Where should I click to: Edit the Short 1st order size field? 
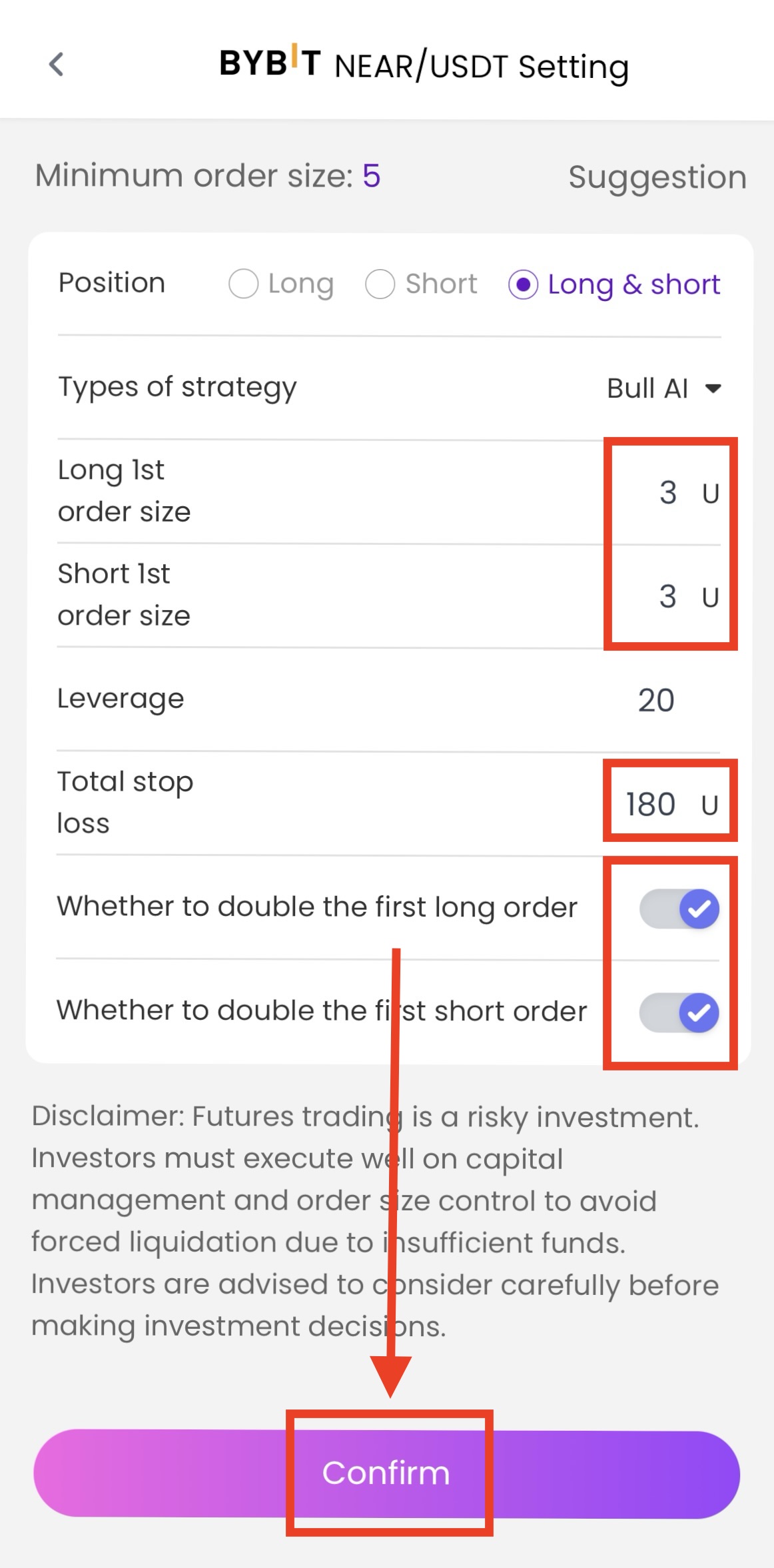click(x=668, y=597)
